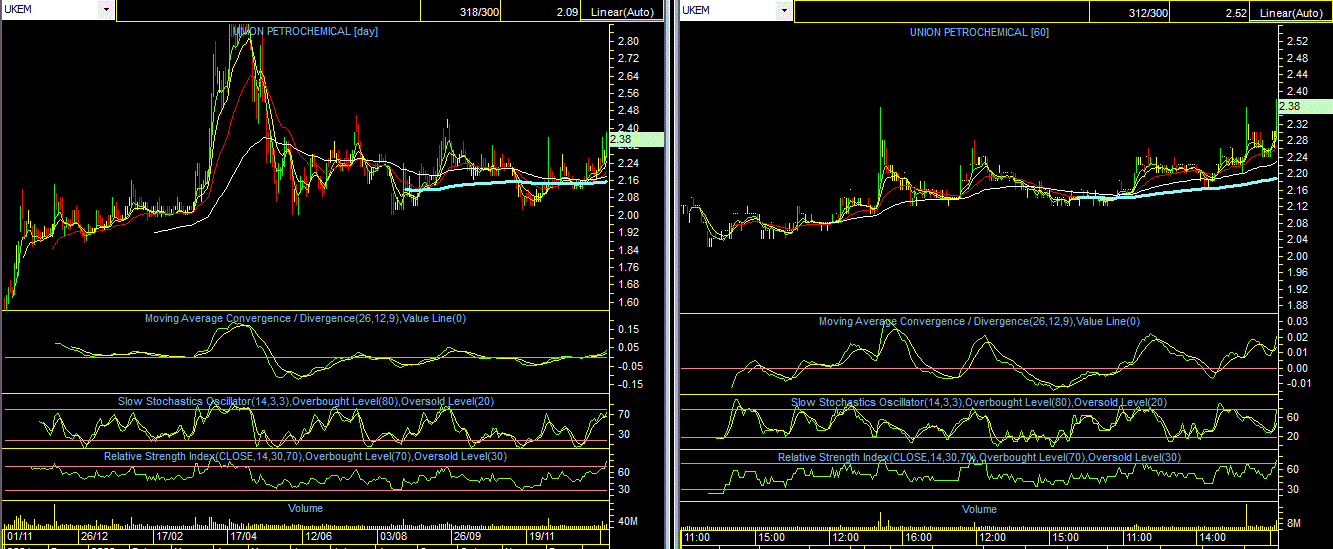Open the UKEM symbol dropdown in the daily chart
Image resolution: width=1333 pixels, height=549 pixels.
point(107,10)
